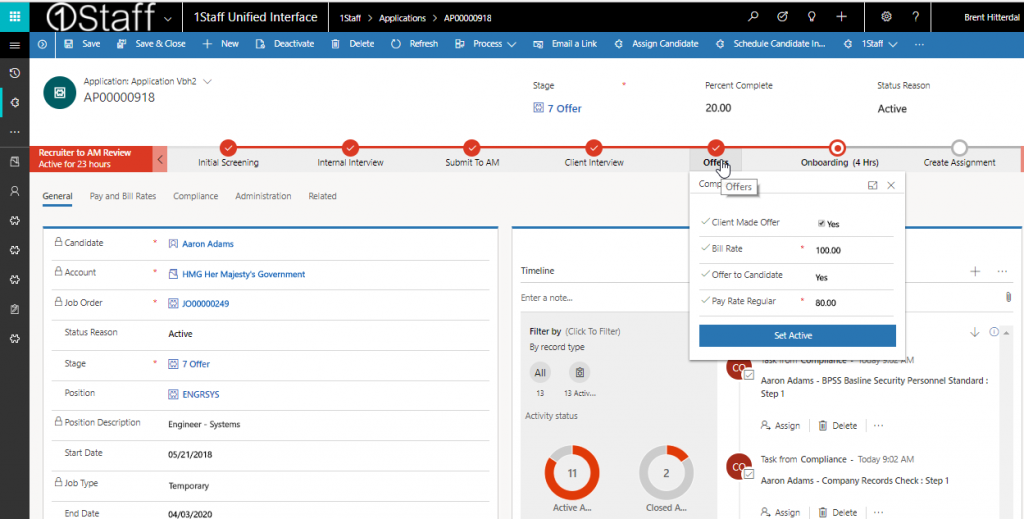Open job order JO00000249 link

click(206, 304)
